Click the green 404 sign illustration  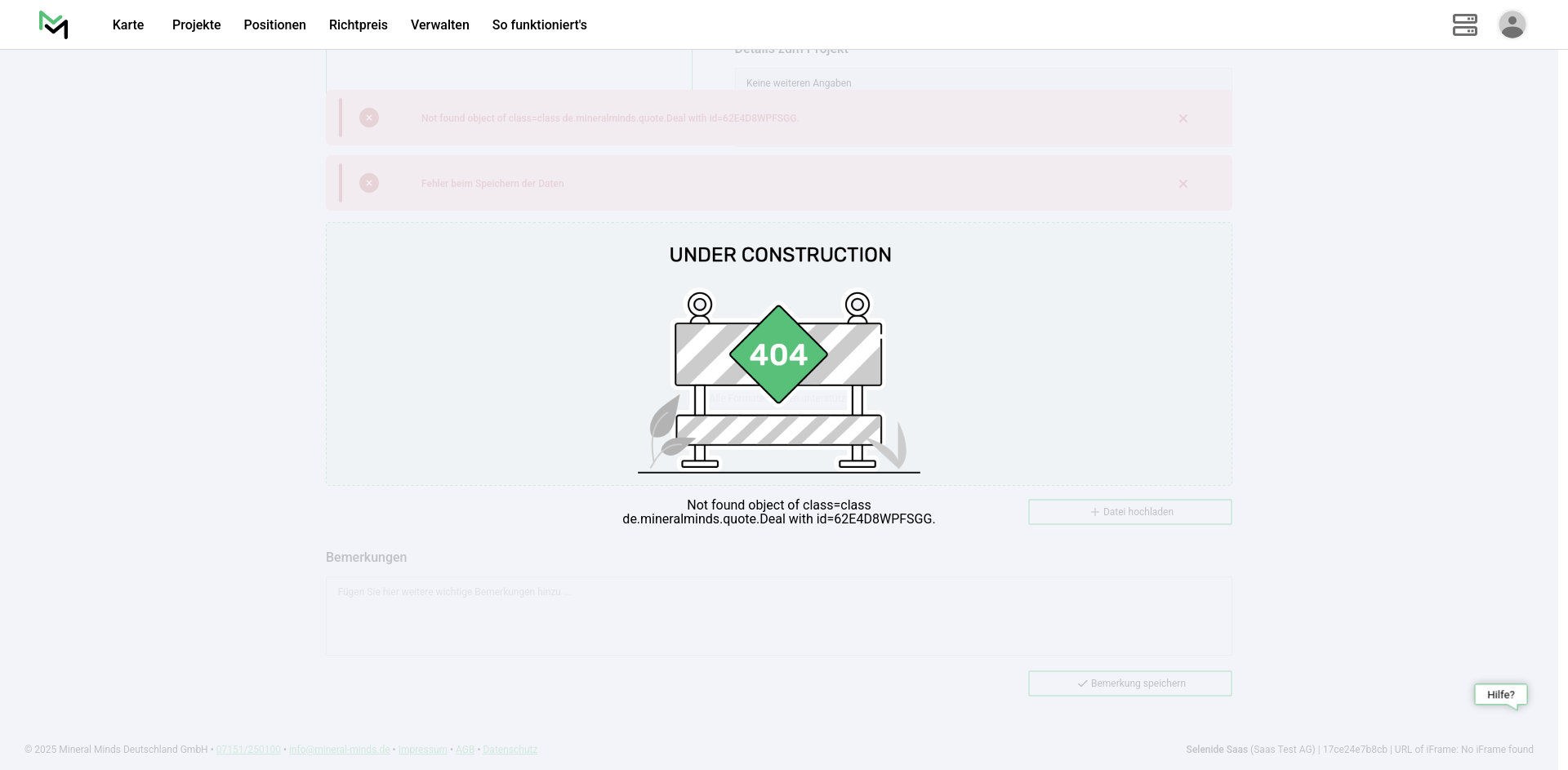tap(778, 354)
